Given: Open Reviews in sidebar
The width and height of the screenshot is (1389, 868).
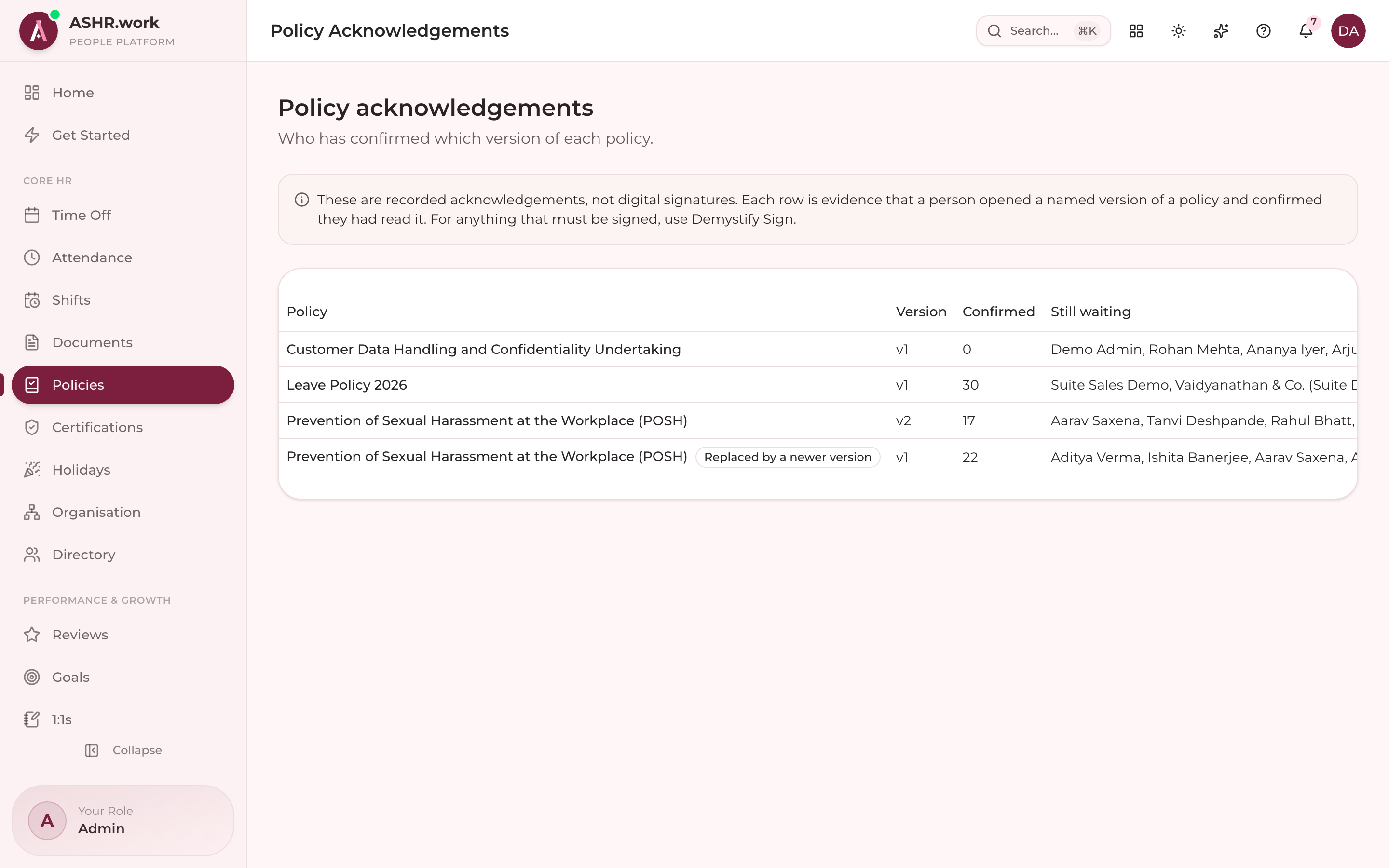Looking at the screenshot, I should pyautogui.click(x=123, y=634).
